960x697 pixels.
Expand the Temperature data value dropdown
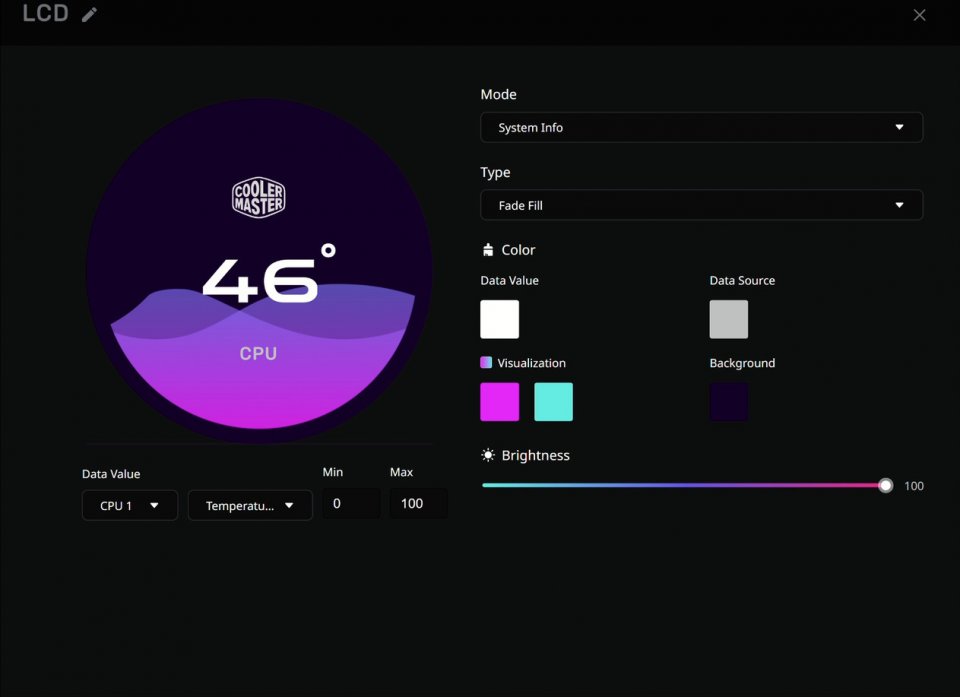(250, 505)
